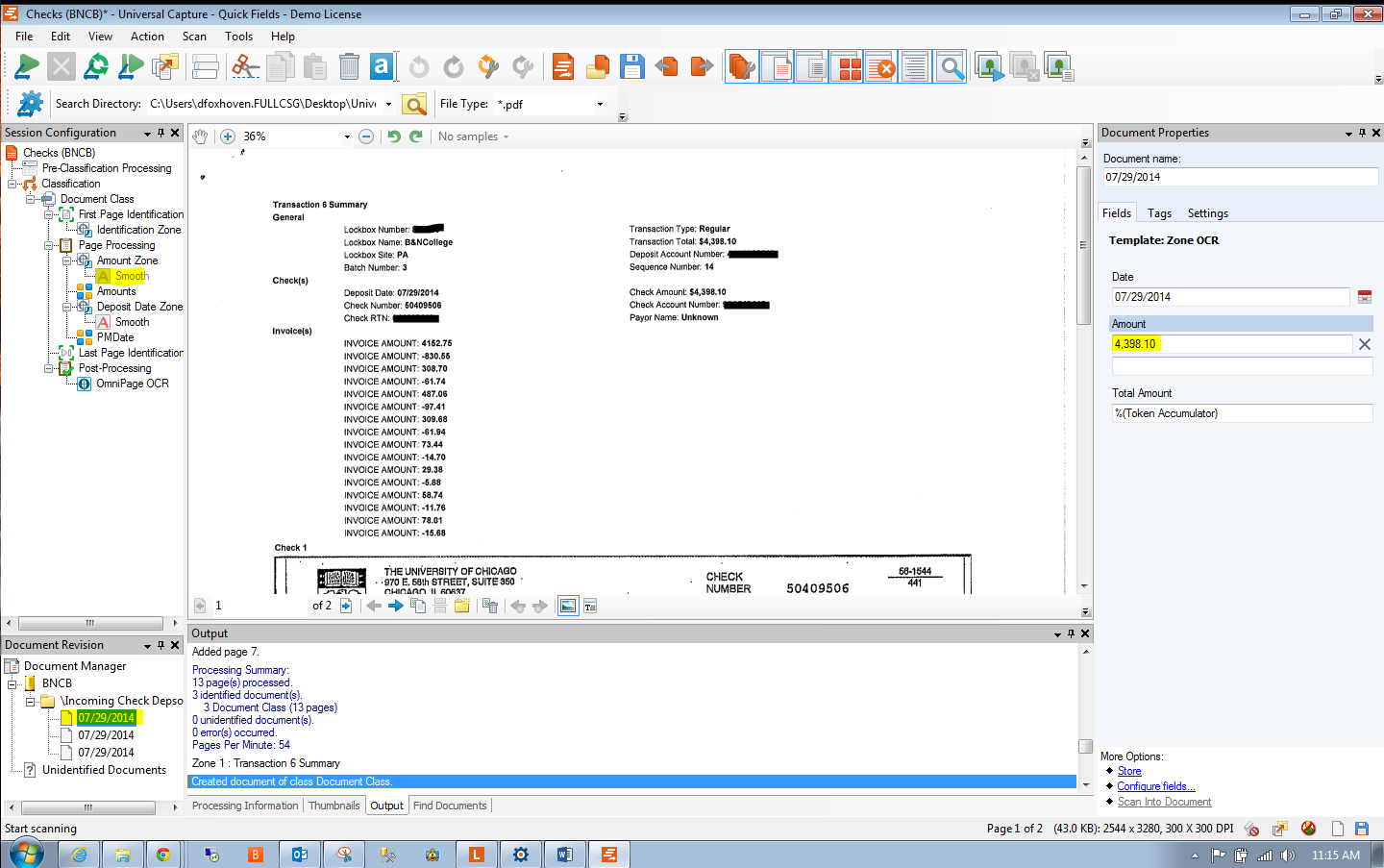Click the Output panel vertical scrollbar thumb
This screenshot has height=868, width=1384.
tap(1085, 746)
